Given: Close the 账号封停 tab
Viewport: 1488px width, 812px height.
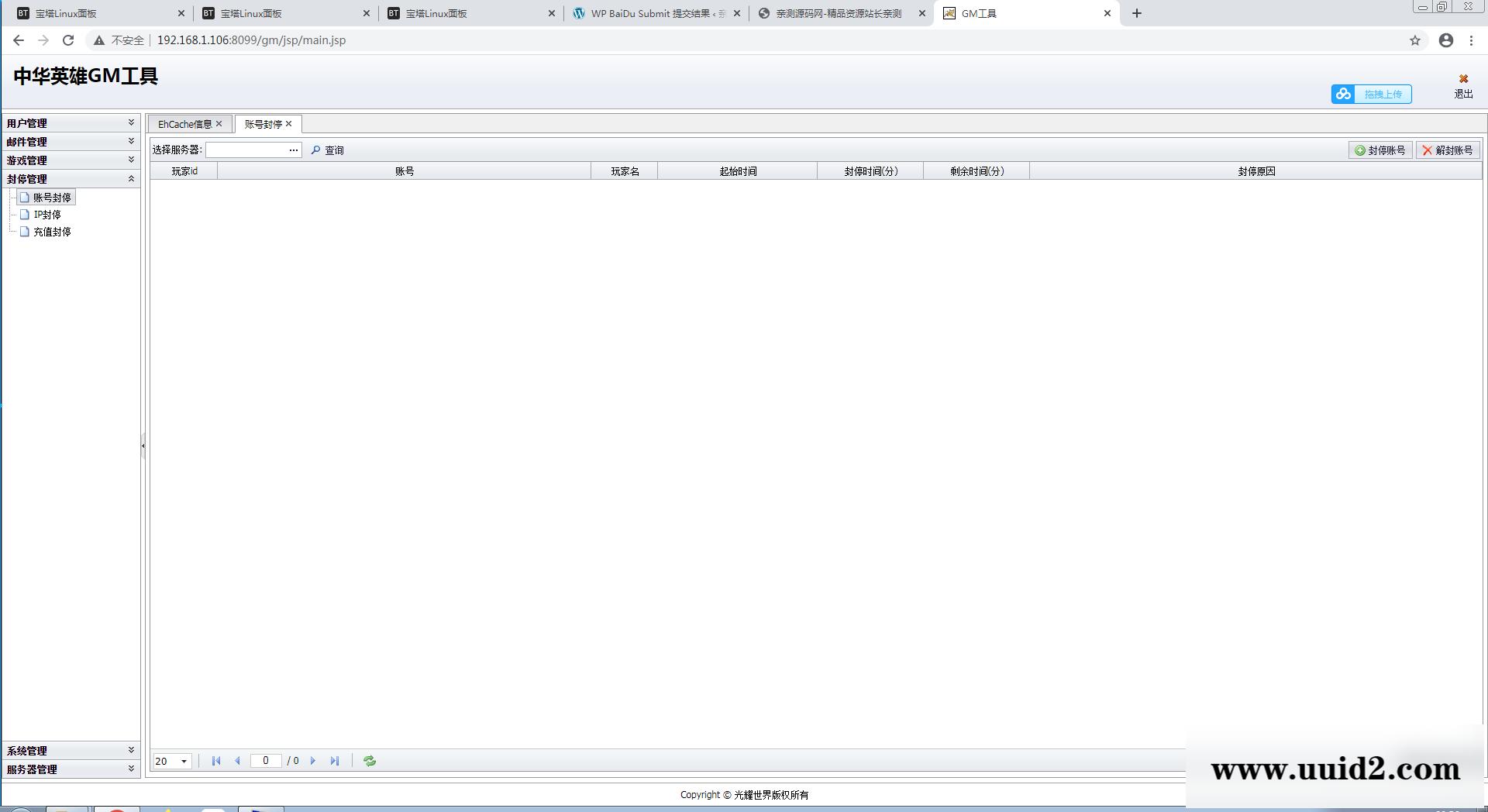Looking at the screenshot, I should tap(289, 124).
